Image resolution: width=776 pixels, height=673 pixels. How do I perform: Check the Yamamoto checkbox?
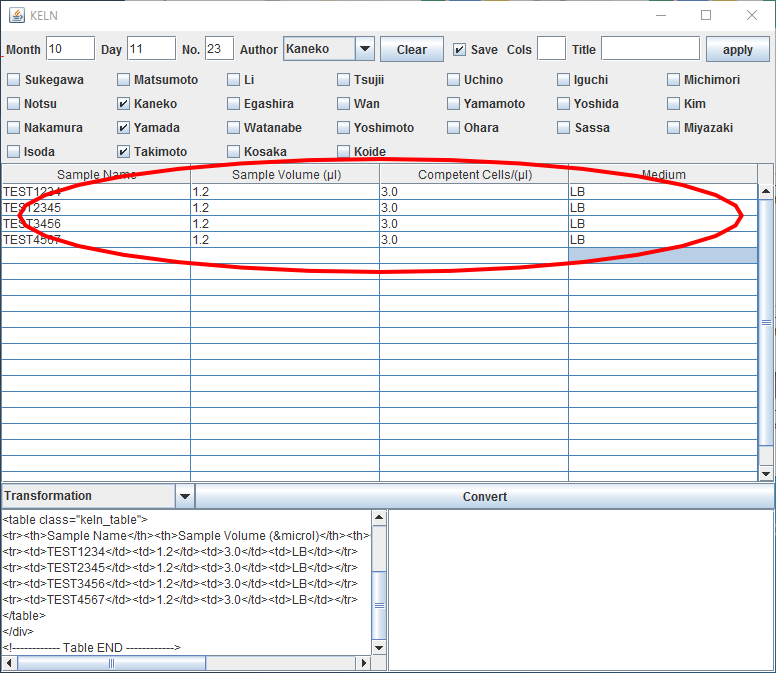[453, 103]
